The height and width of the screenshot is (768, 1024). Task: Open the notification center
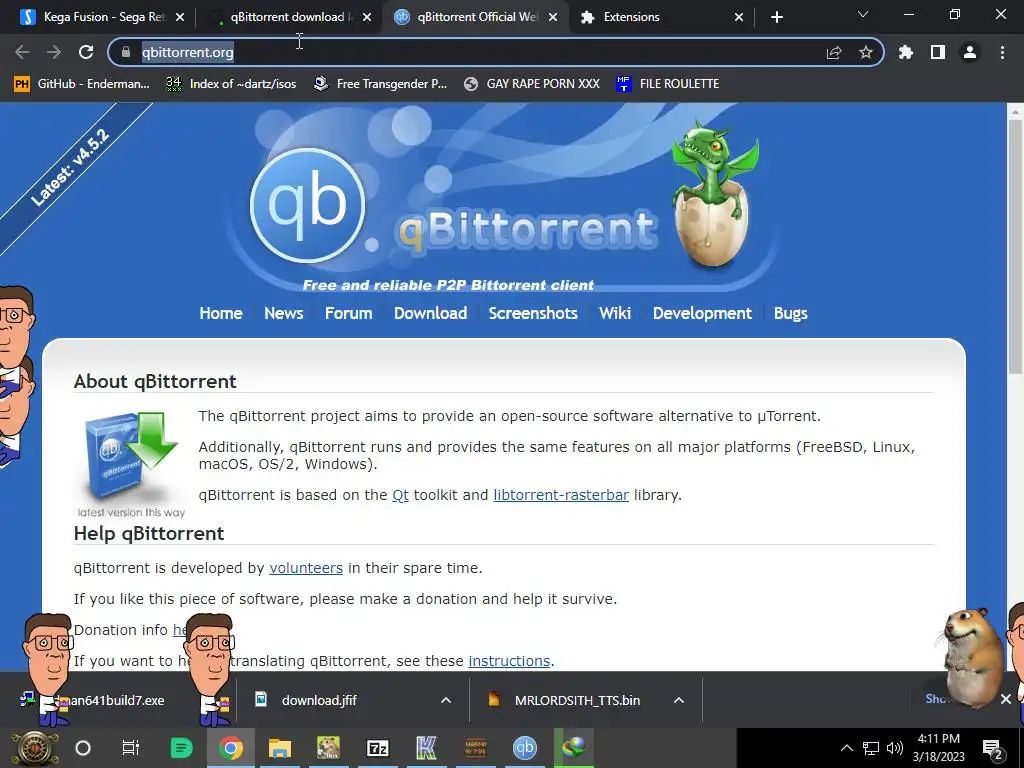pyautogui.click(x=993, y=748)
